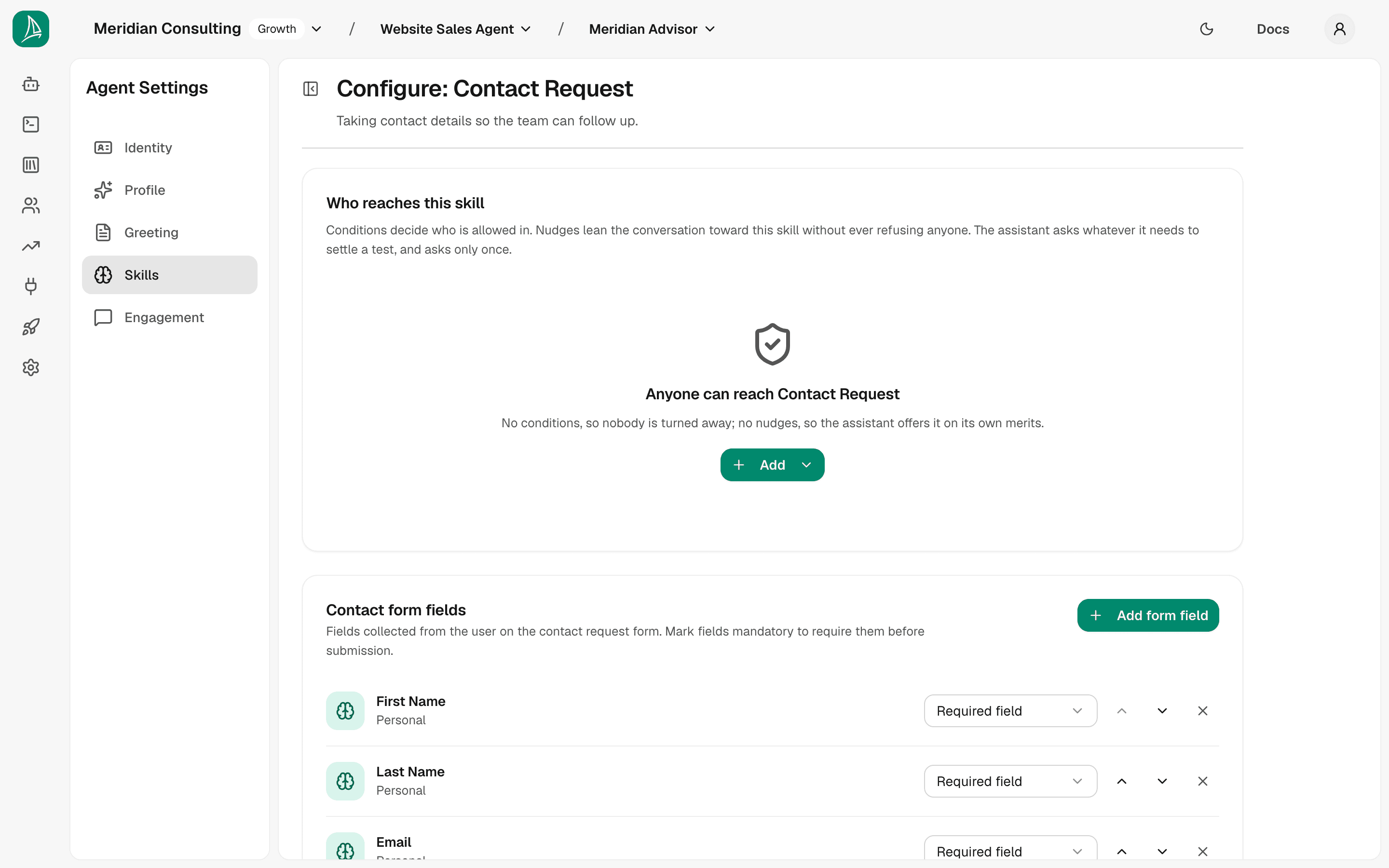Click the Configure: Contact Request heading
The width and height of the screenshot is (1389, 868).
coord(484,88)
